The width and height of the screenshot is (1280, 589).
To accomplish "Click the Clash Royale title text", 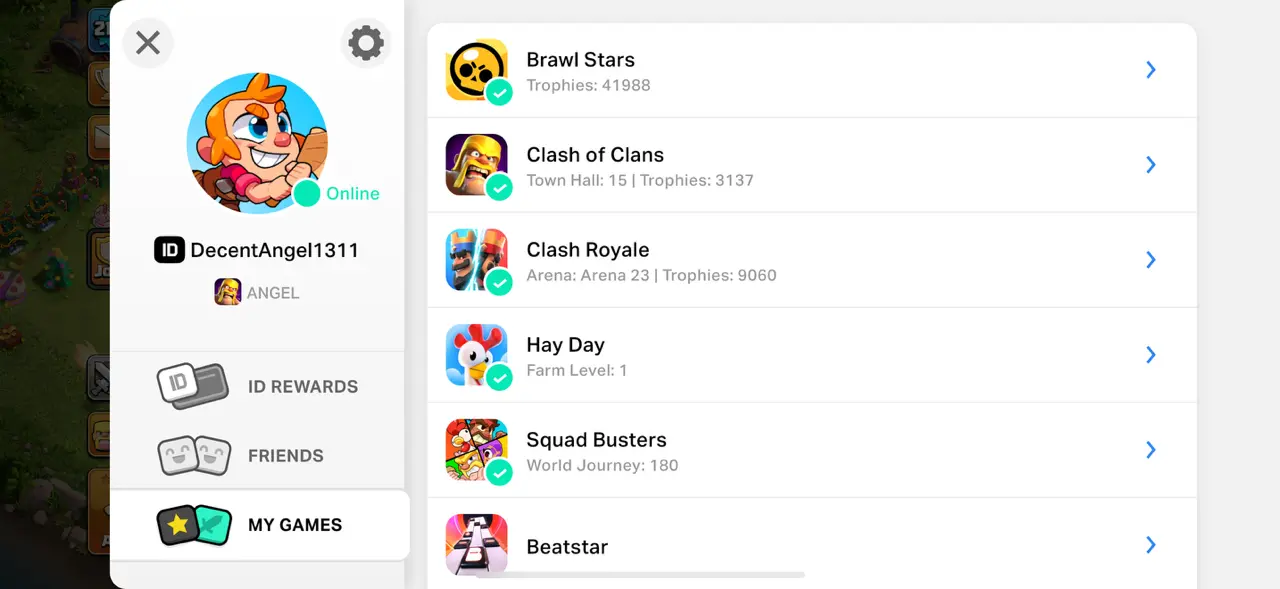I will click(x=588, y=249).
